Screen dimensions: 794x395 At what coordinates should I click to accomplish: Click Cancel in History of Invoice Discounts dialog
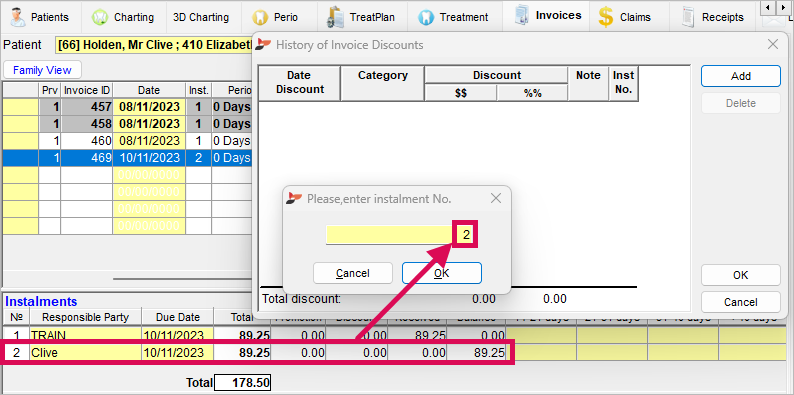(x=741, y=302)
